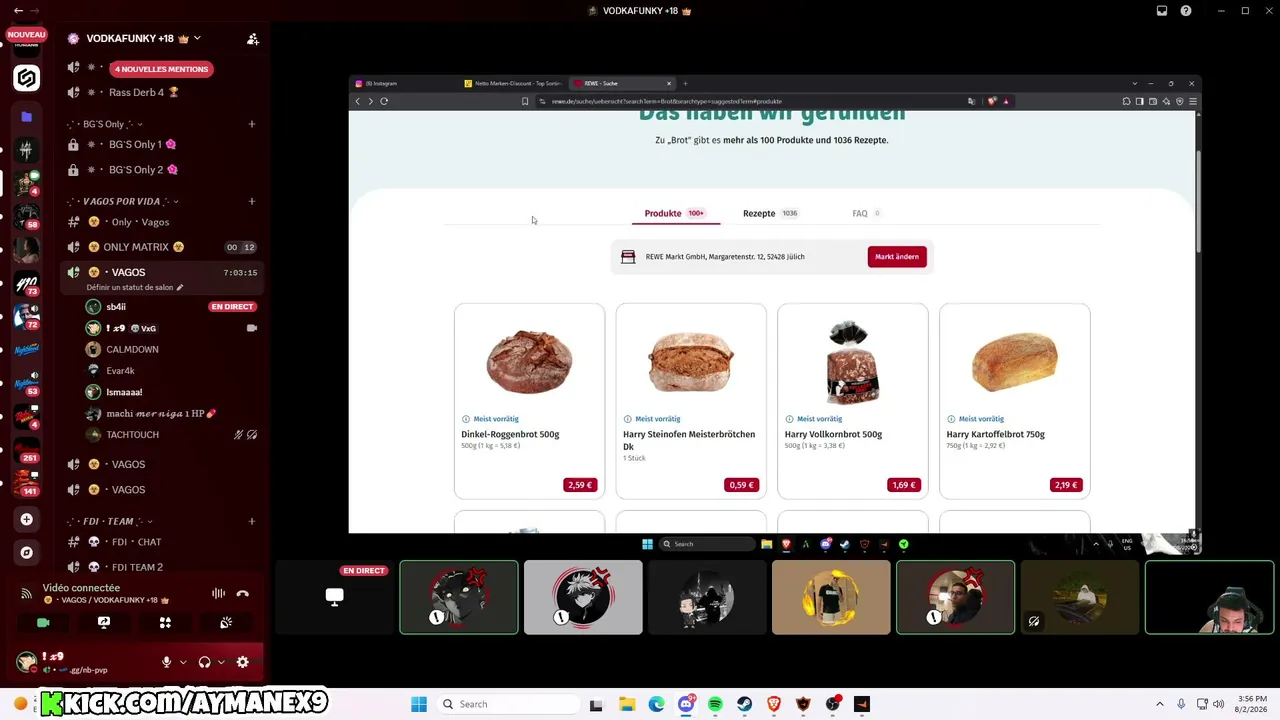Switch to the Rezepte tab
This screenshot has width=1280, height=720.
coord(770,213)
